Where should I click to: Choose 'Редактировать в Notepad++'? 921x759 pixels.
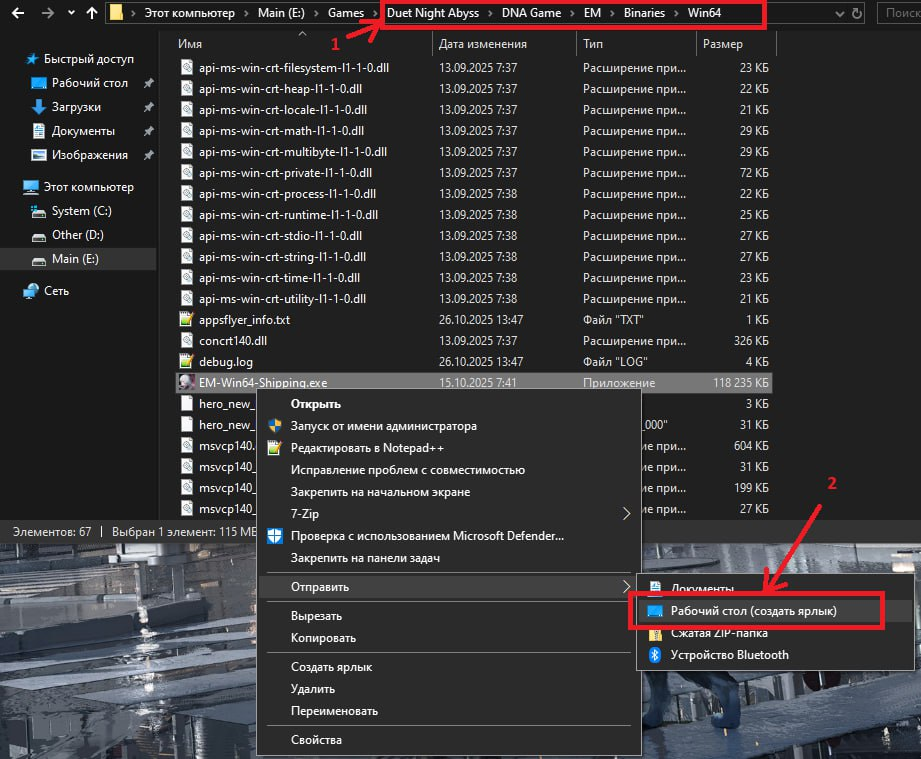[x=449, y=448]
